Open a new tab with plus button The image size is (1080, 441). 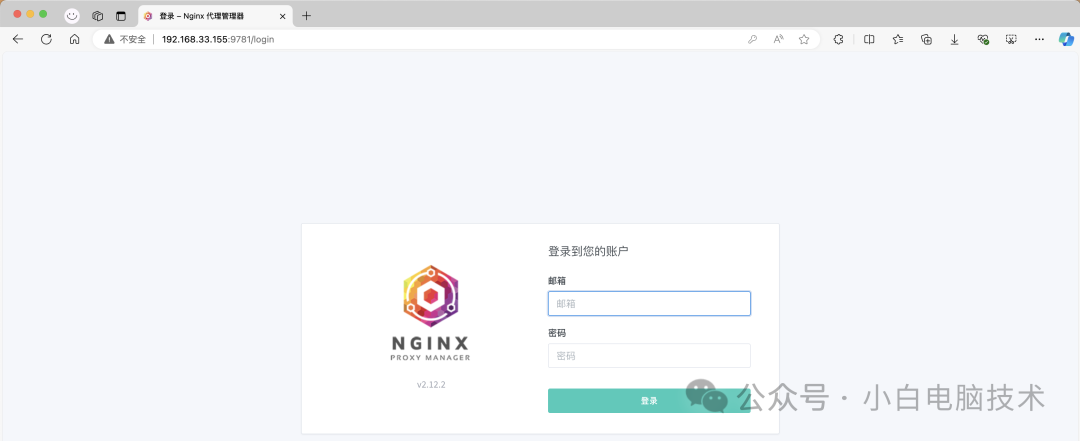[x=307, y=16]
